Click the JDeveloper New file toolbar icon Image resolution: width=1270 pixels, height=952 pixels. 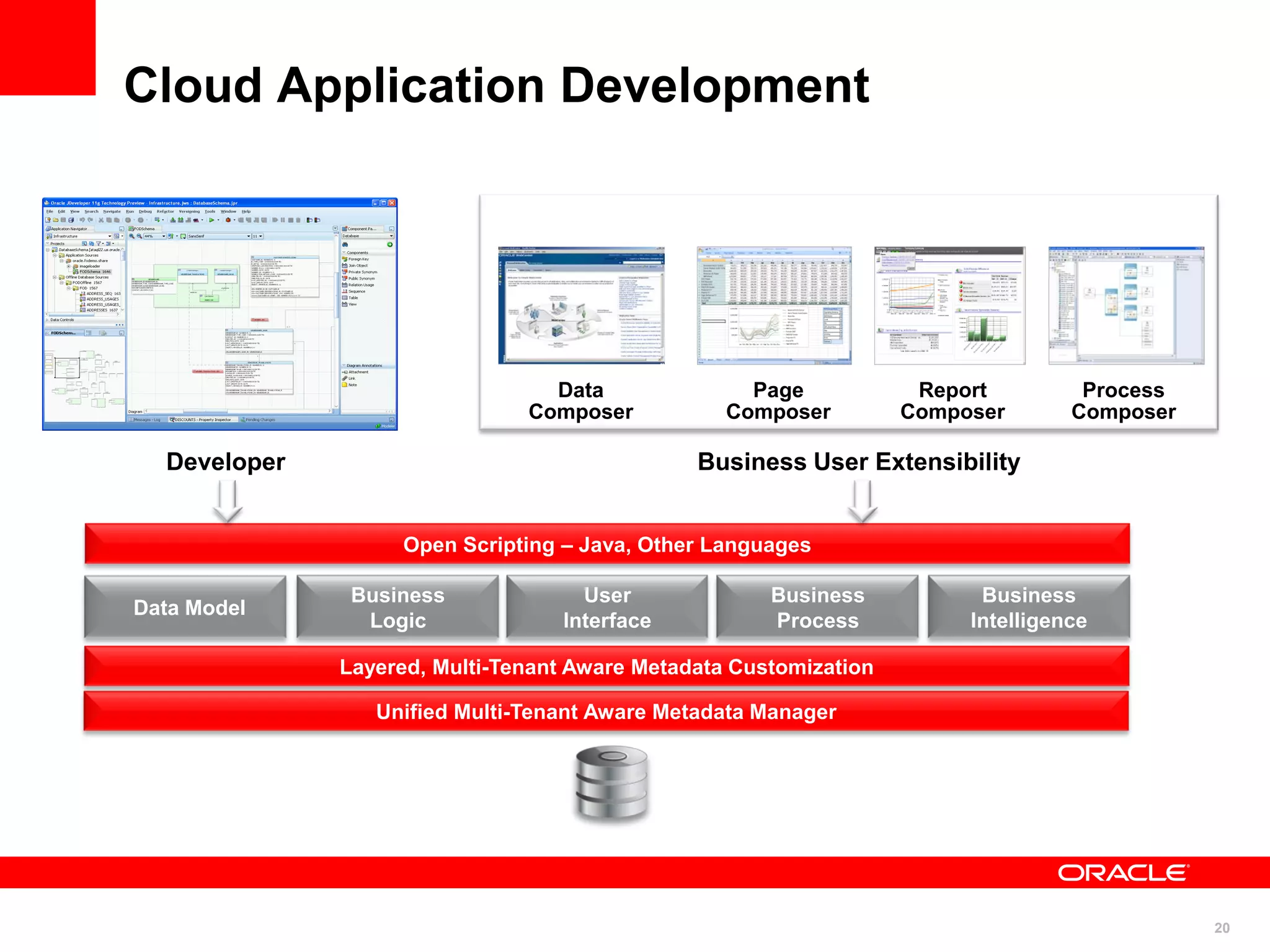pos(48,220)
